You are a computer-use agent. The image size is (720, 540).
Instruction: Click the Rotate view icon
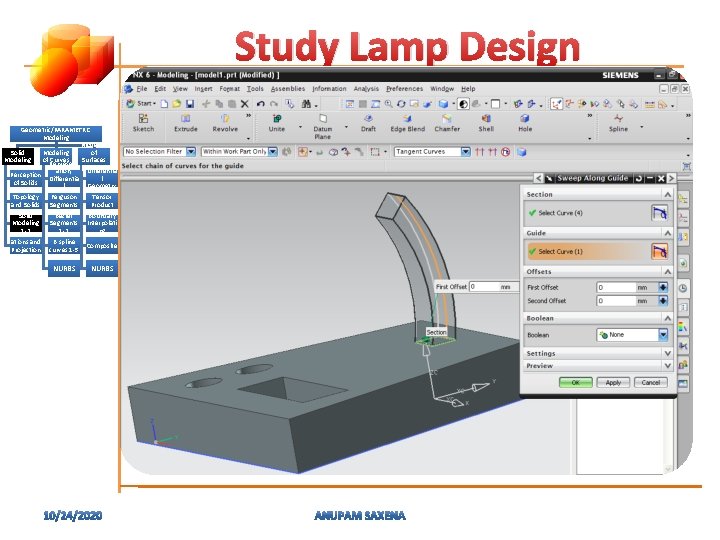click(401, 104)
